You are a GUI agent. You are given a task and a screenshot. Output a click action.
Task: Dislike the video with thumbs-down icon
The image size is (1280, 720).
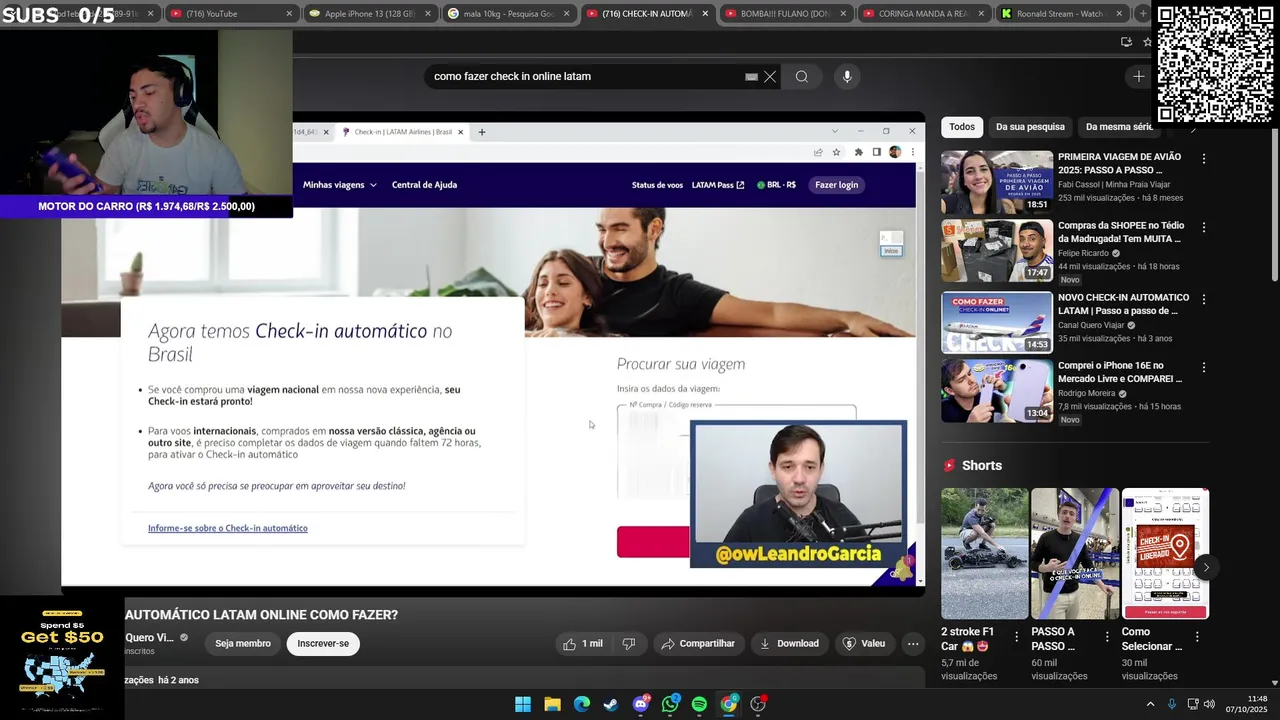tap(628, 644)
